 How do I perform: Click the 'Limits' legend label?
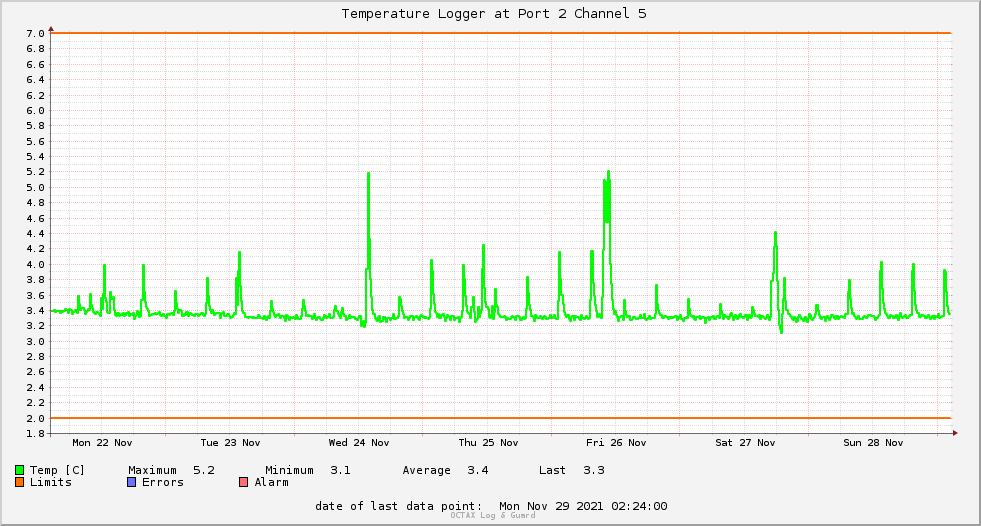coord(51,482)
